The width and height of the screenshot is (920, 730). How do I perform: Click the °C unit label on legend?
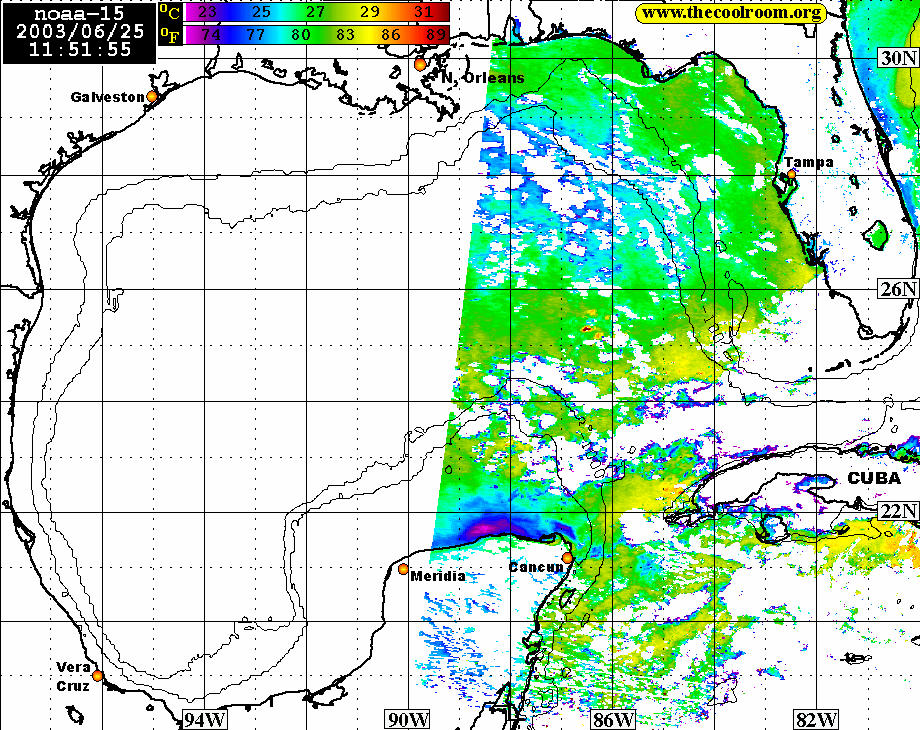click(170, 12)
